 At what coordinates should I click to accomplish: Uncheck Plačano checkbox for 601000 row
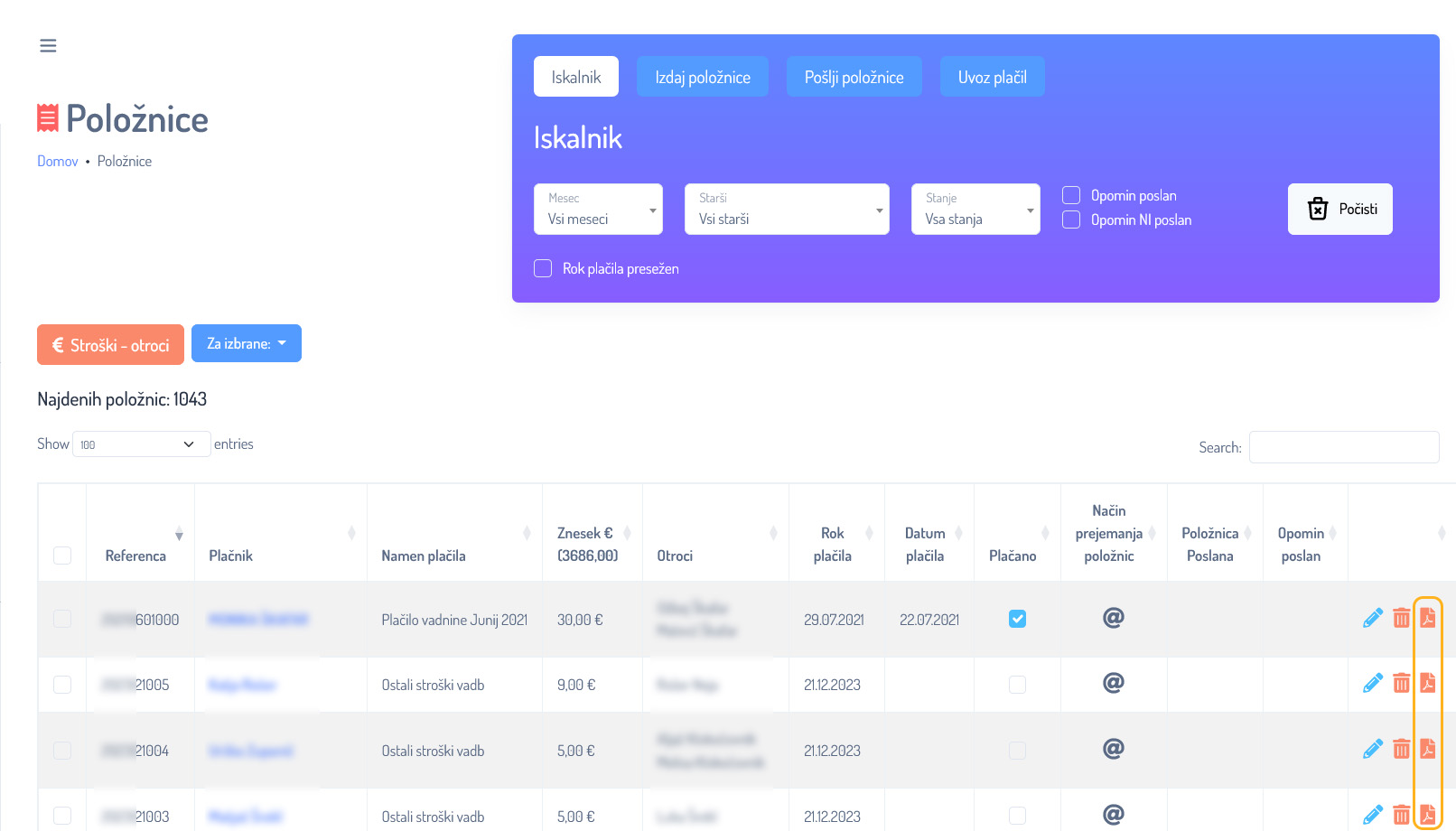click(x=1017, y=619)
